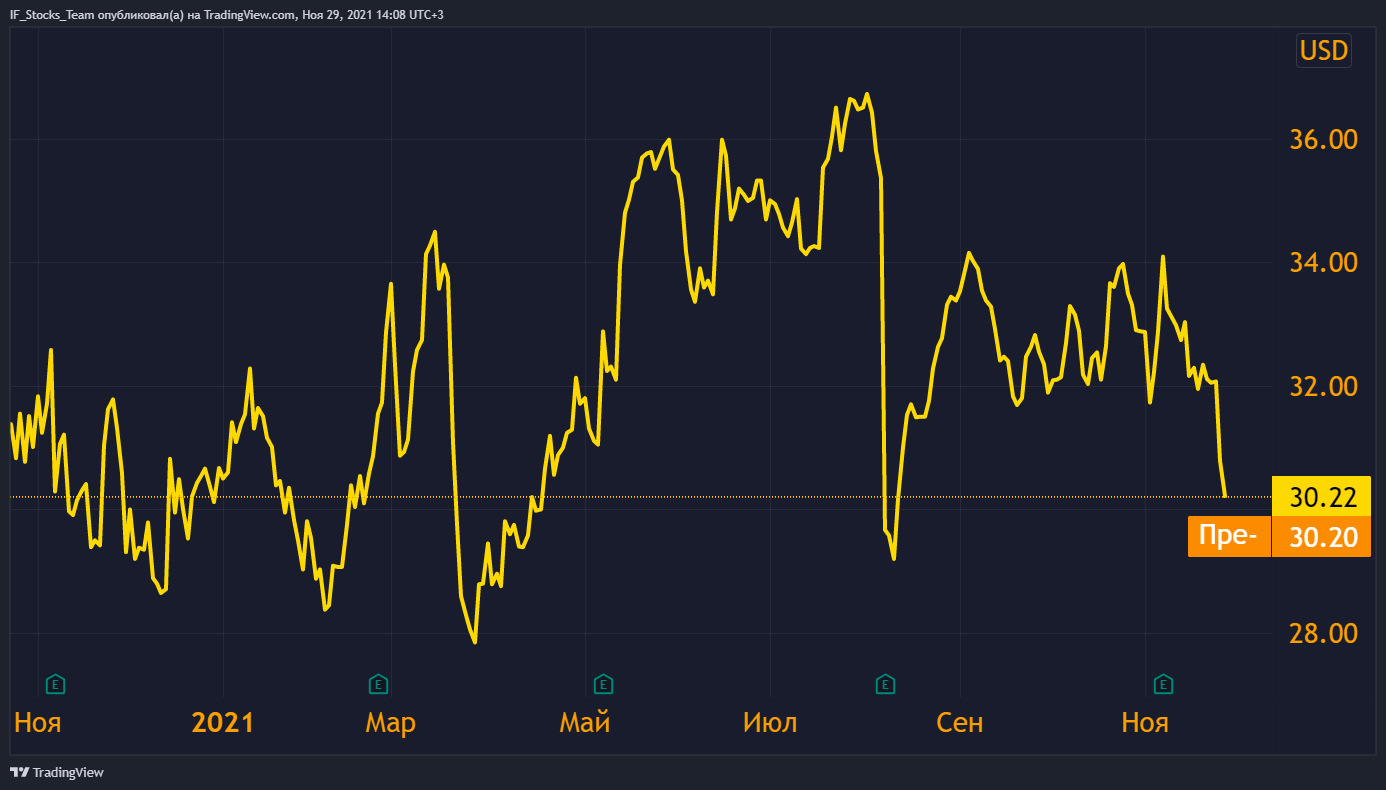This screenshot has height=790, width=1386.
Task: Click the Пре- pre-market label
Action: coord(1229,537)
